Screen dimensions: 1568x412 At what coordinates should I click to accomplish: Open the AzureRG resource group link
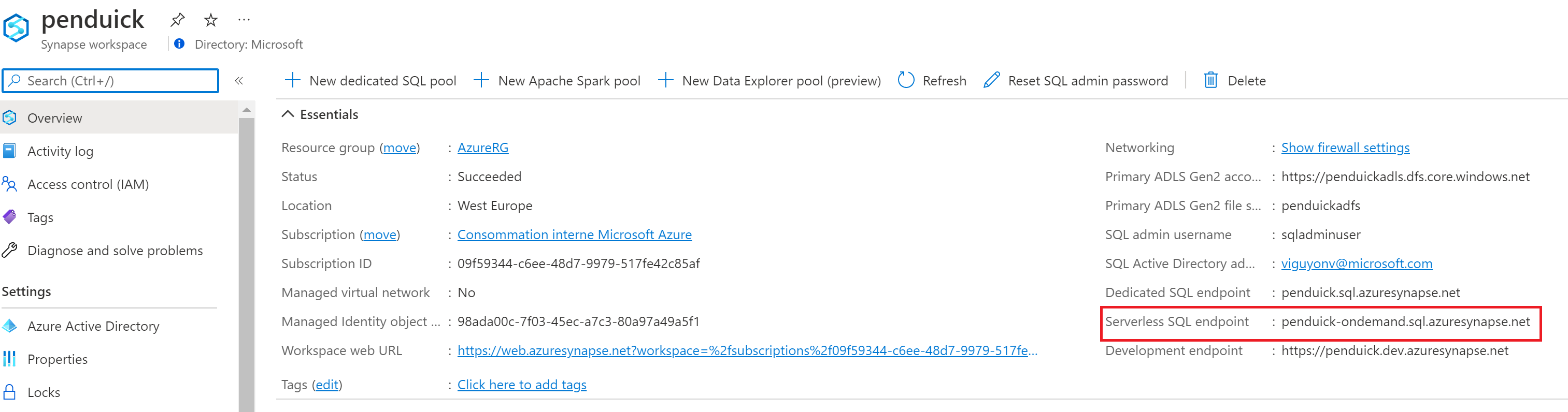pyautogui.click(x=483, y=148)
